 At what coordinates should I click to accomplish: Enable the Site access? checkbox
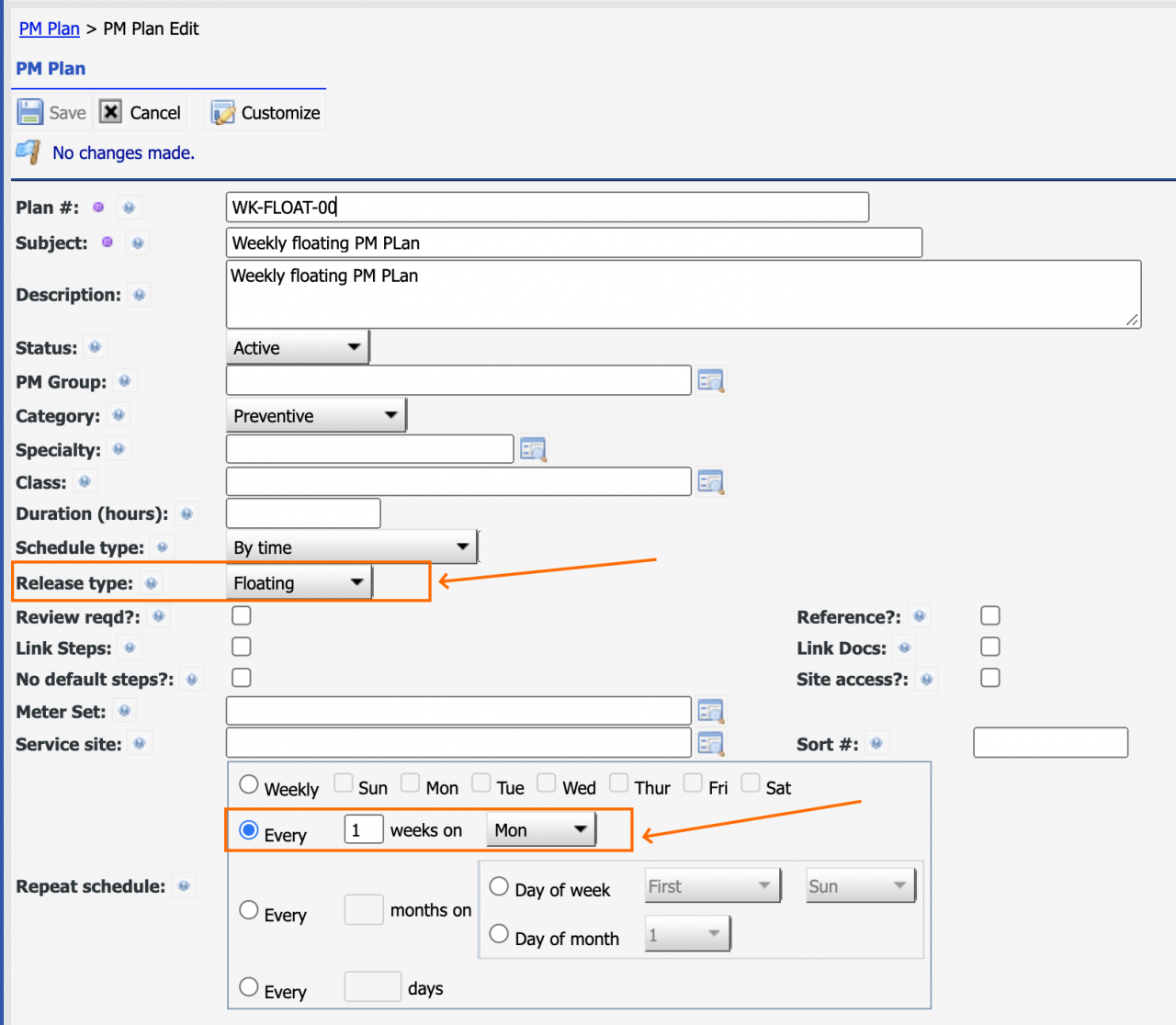coord(990,678)
